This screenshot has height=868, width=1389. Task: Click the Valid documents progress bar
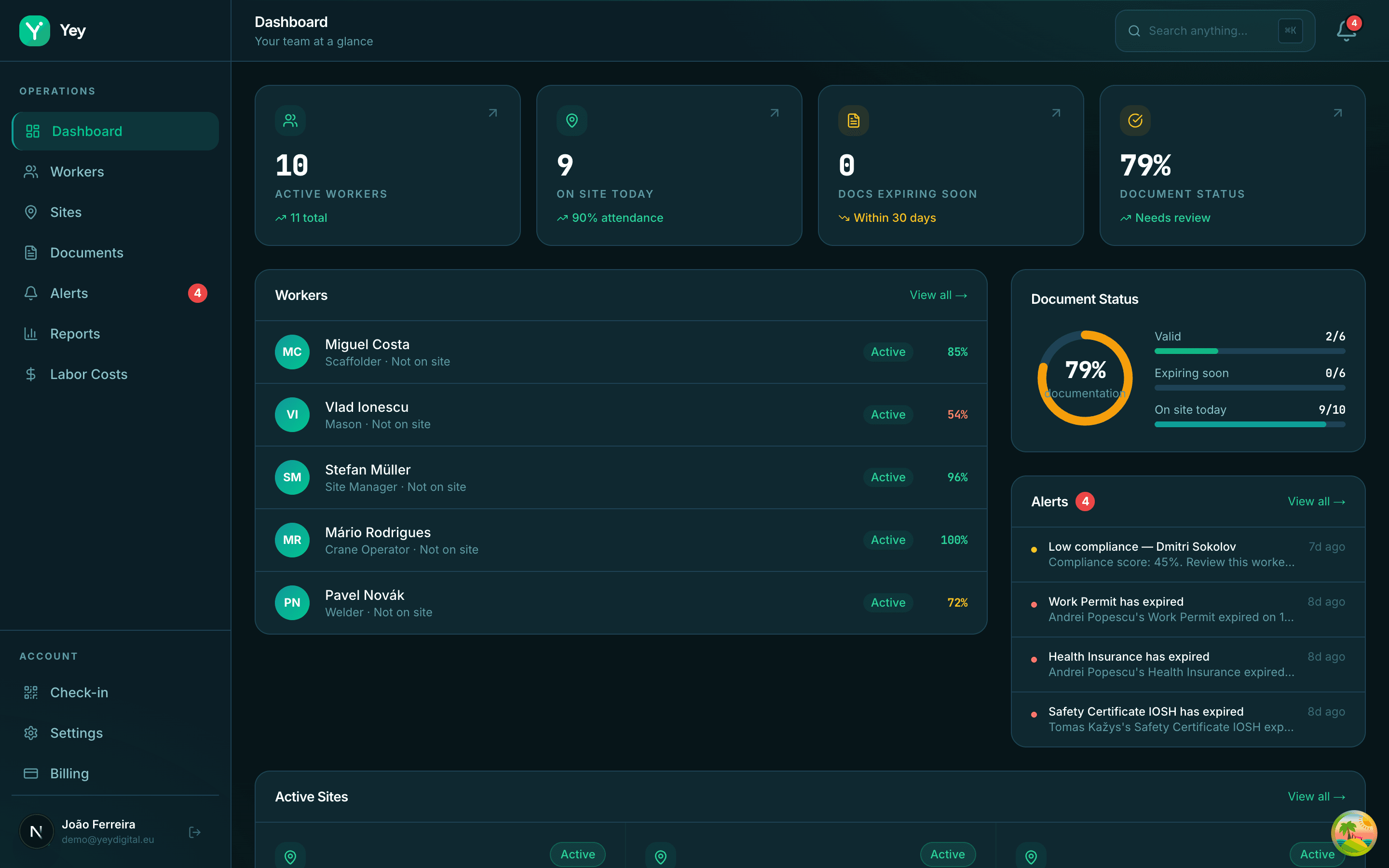point(1250,351)
